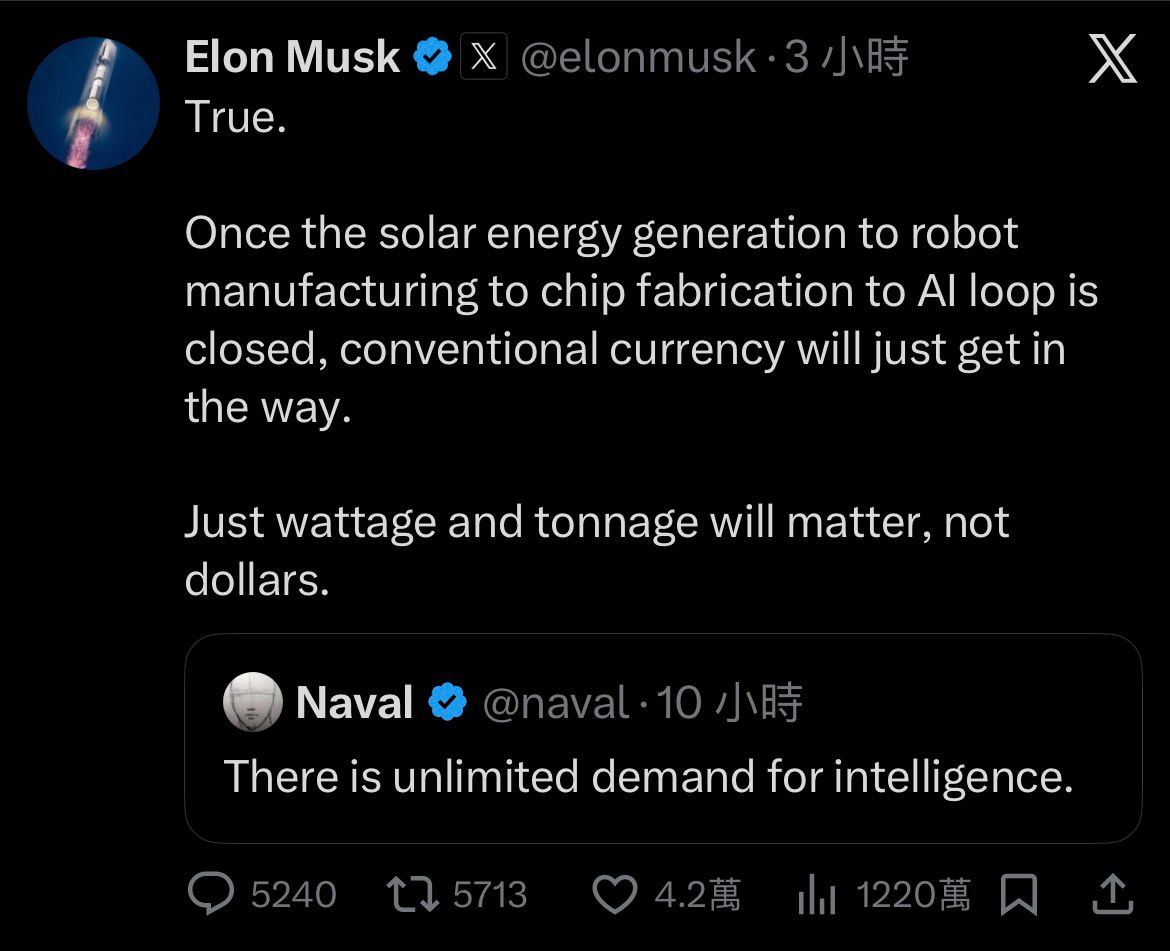Open the quoted post about unlimited intelligence demand

[648, 777]
